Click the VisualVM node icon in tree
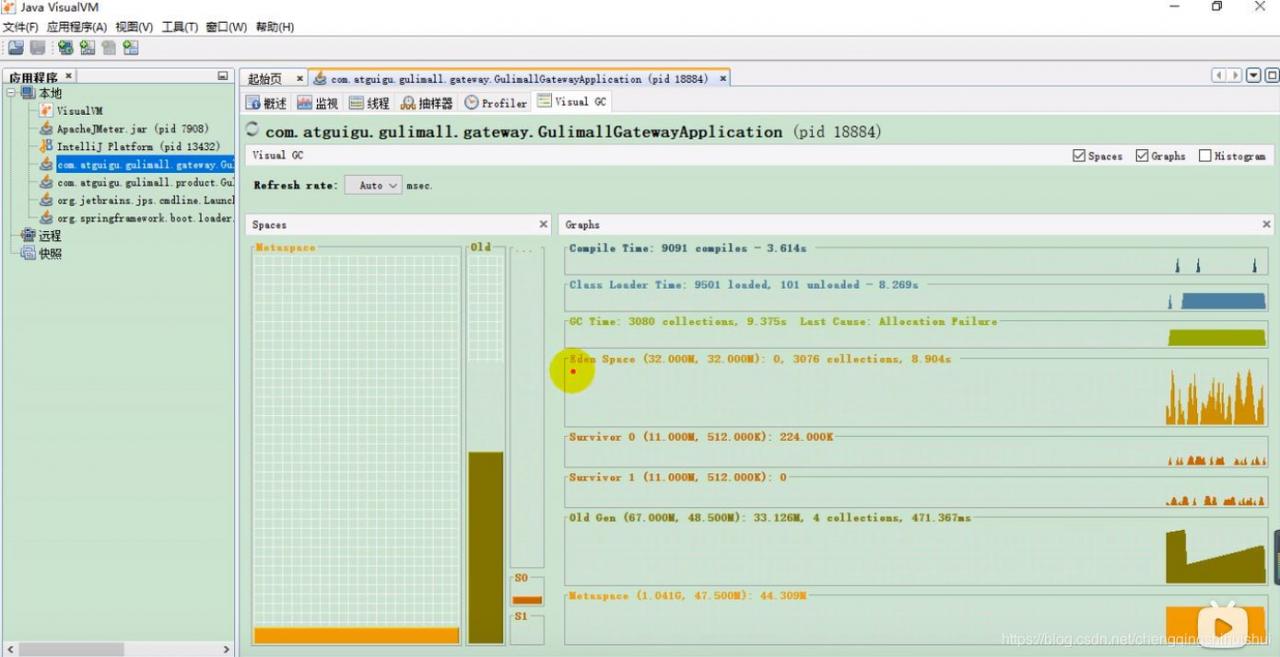The image size is (1280, 657). pyautogui.click(x=46, y=111)
